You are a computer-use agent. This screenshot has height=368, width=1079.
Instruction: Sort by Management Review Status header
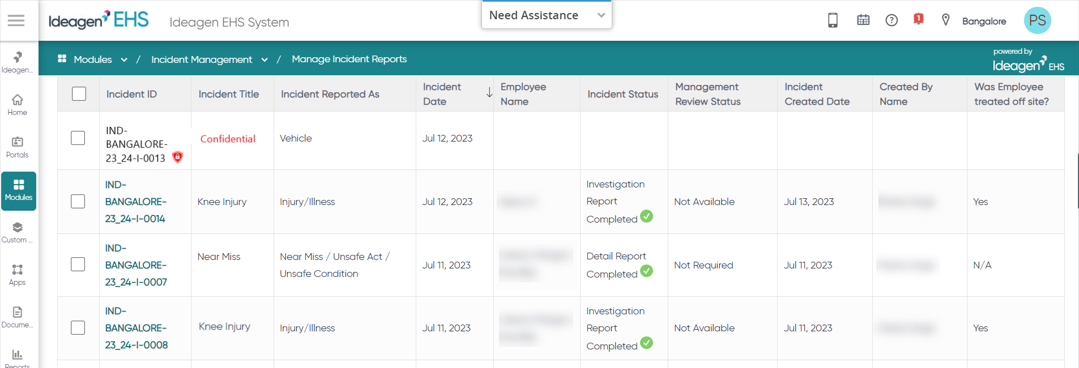click(707, 94)
